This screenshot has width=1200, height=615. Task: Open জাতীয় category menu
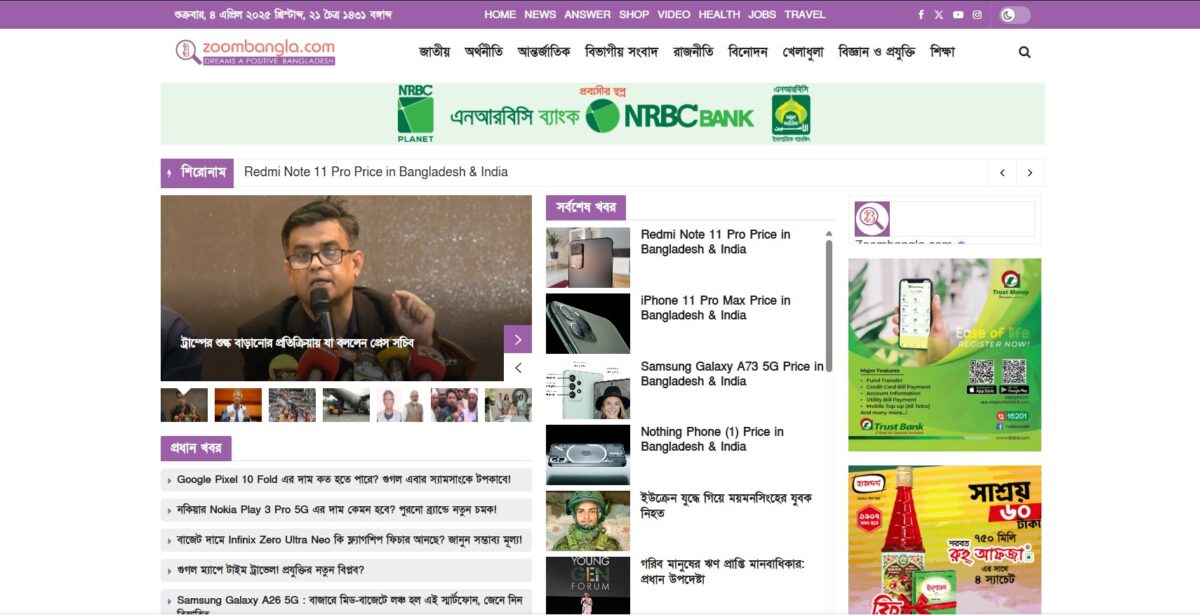click(434, 52)
